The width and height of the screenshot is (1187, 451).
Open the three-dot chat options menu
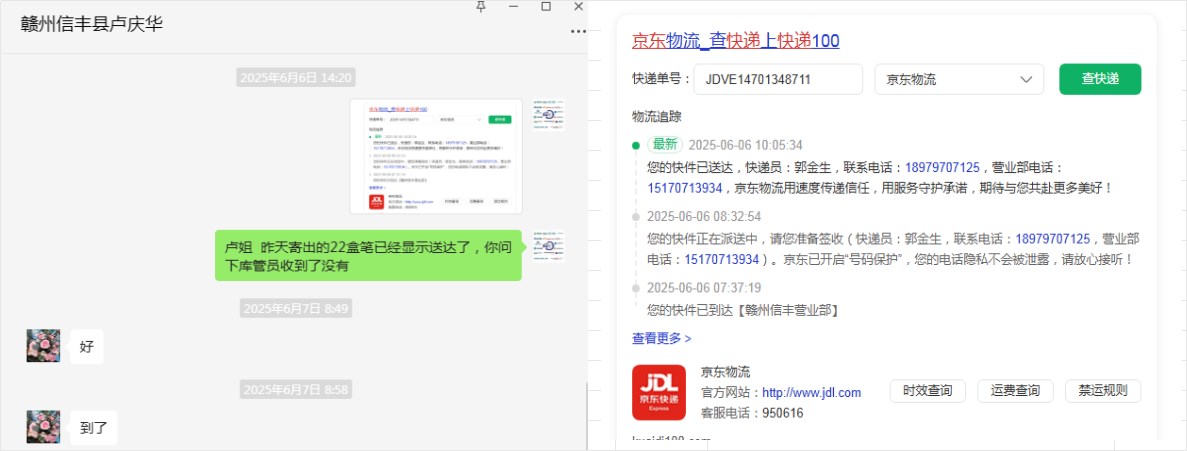tap(578, 31)
